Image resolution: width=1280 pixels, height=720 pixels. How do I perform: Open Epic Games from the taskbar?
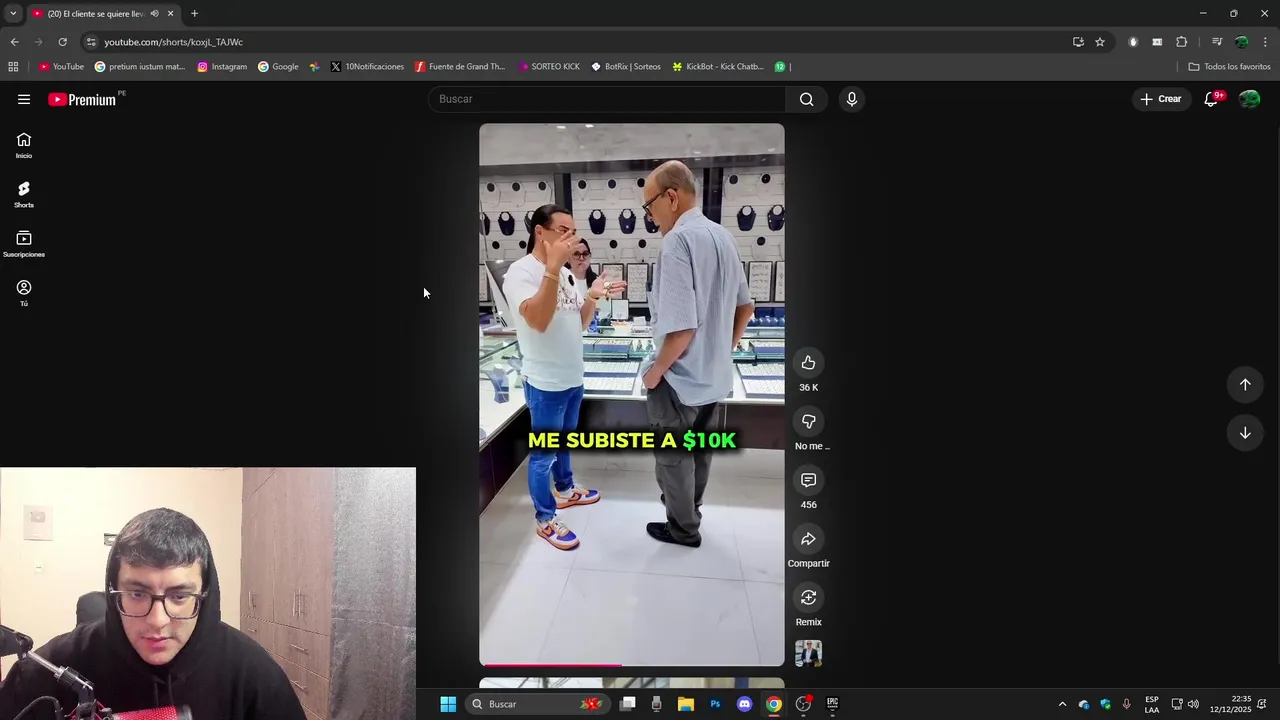(832, 704)
